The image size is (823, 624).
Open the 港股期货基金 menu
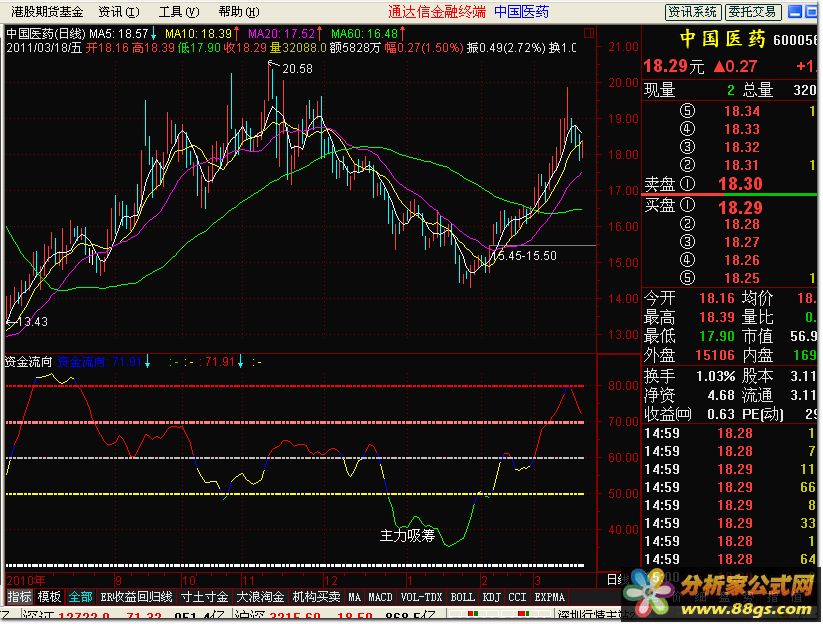(47, 12)
